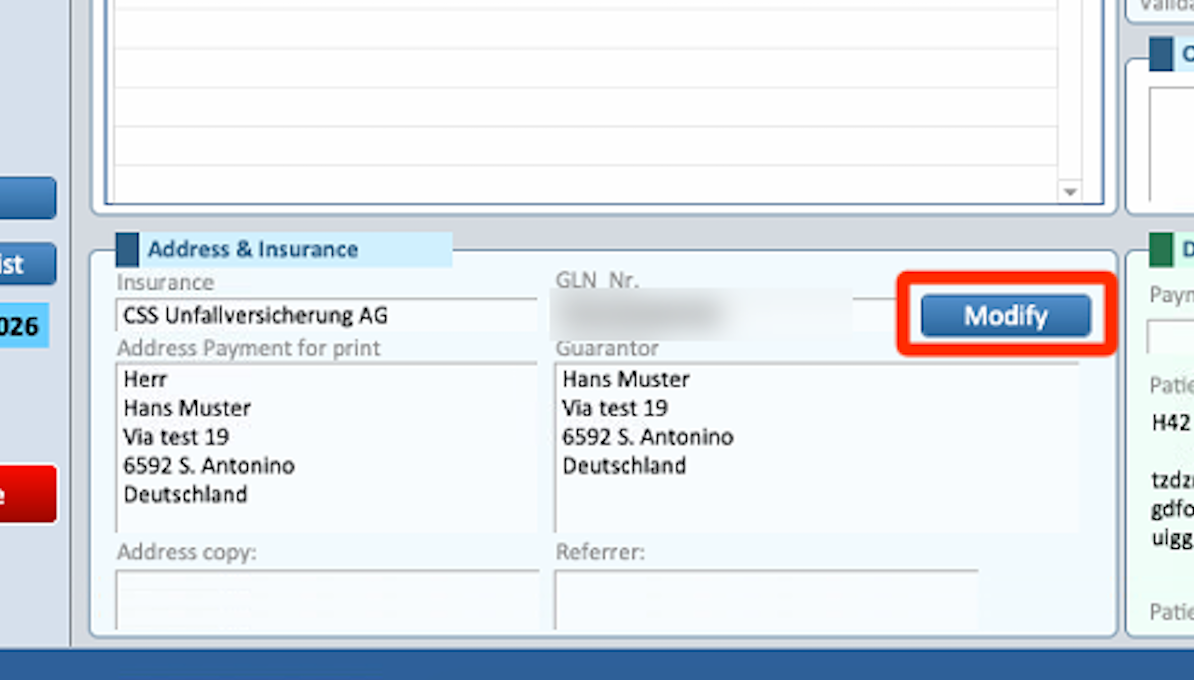Select the empty Address copy box
1194x680 pixels.
[x=326, y=598]
